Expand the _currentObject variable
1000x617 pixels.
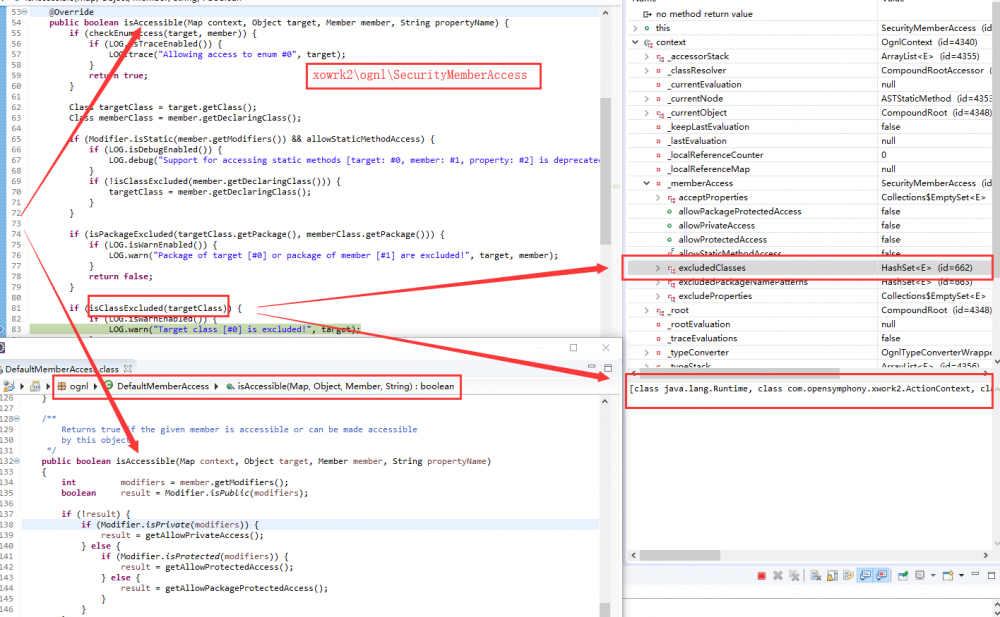click(x=647, y=112)
